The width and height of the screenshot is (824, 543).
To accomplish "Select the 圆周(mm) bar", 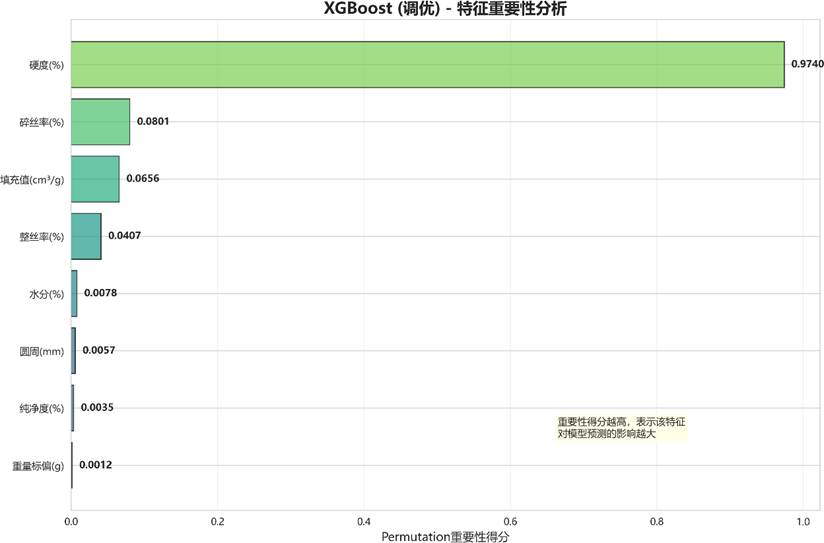I will (x=74, y=351).
